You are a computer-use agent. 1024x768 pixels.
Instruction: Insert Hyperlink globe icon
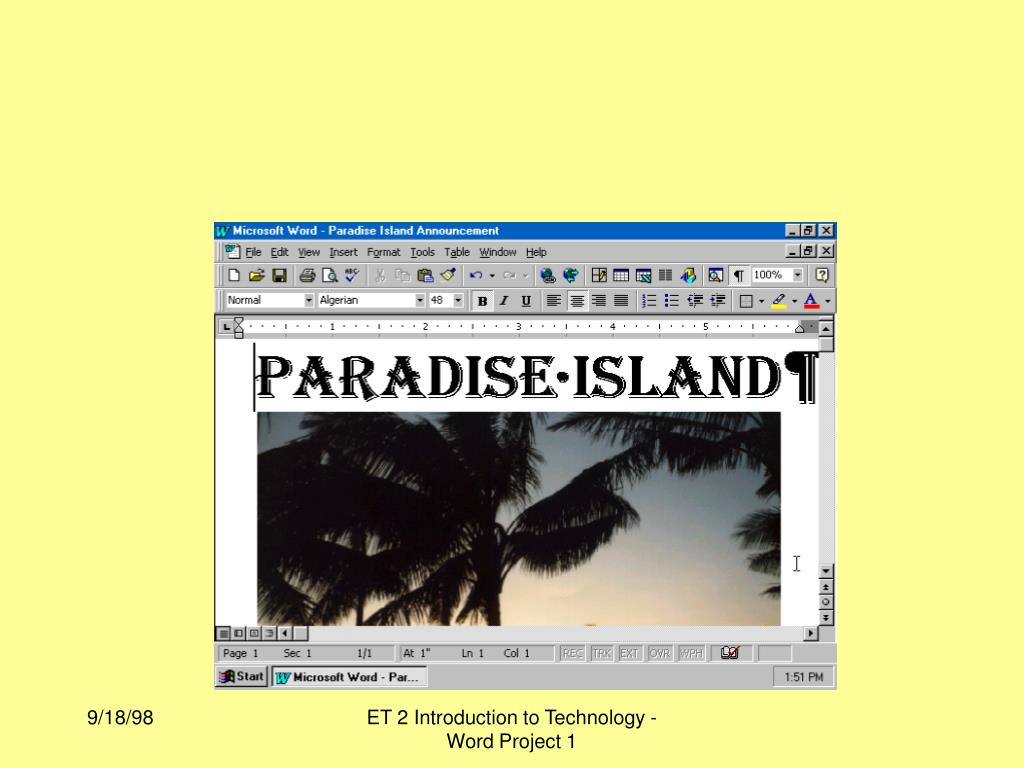tap(547, 276)
